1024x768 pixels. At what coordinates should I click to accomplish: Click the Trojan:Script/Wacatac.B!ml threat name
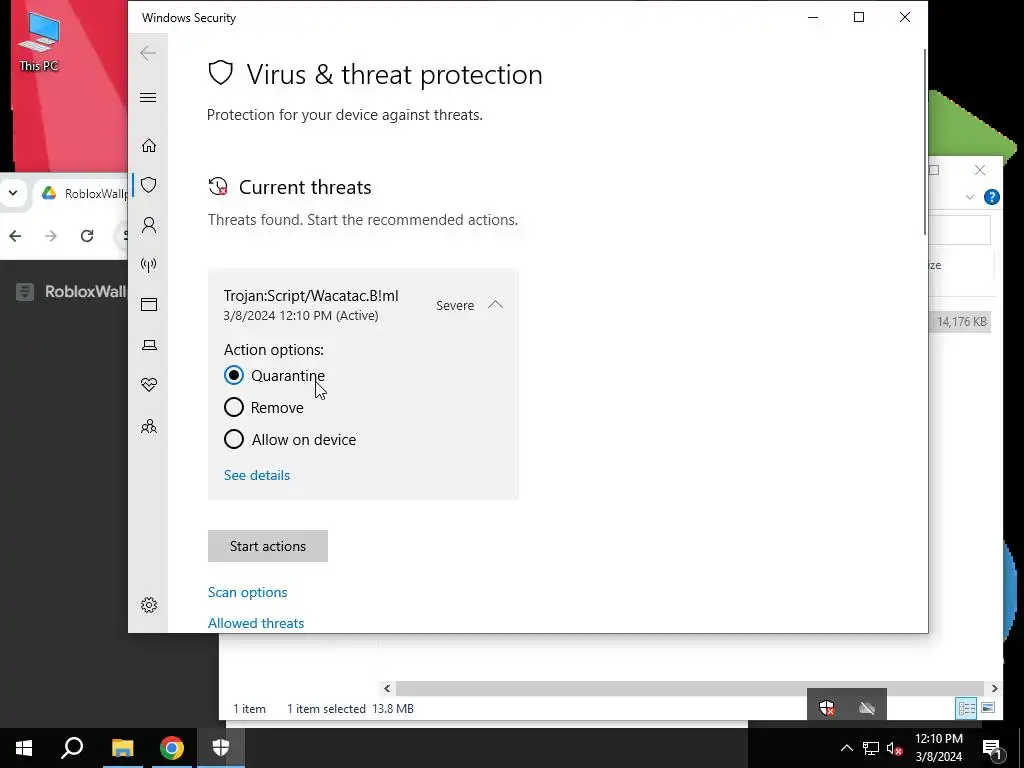tap(311, 296)
